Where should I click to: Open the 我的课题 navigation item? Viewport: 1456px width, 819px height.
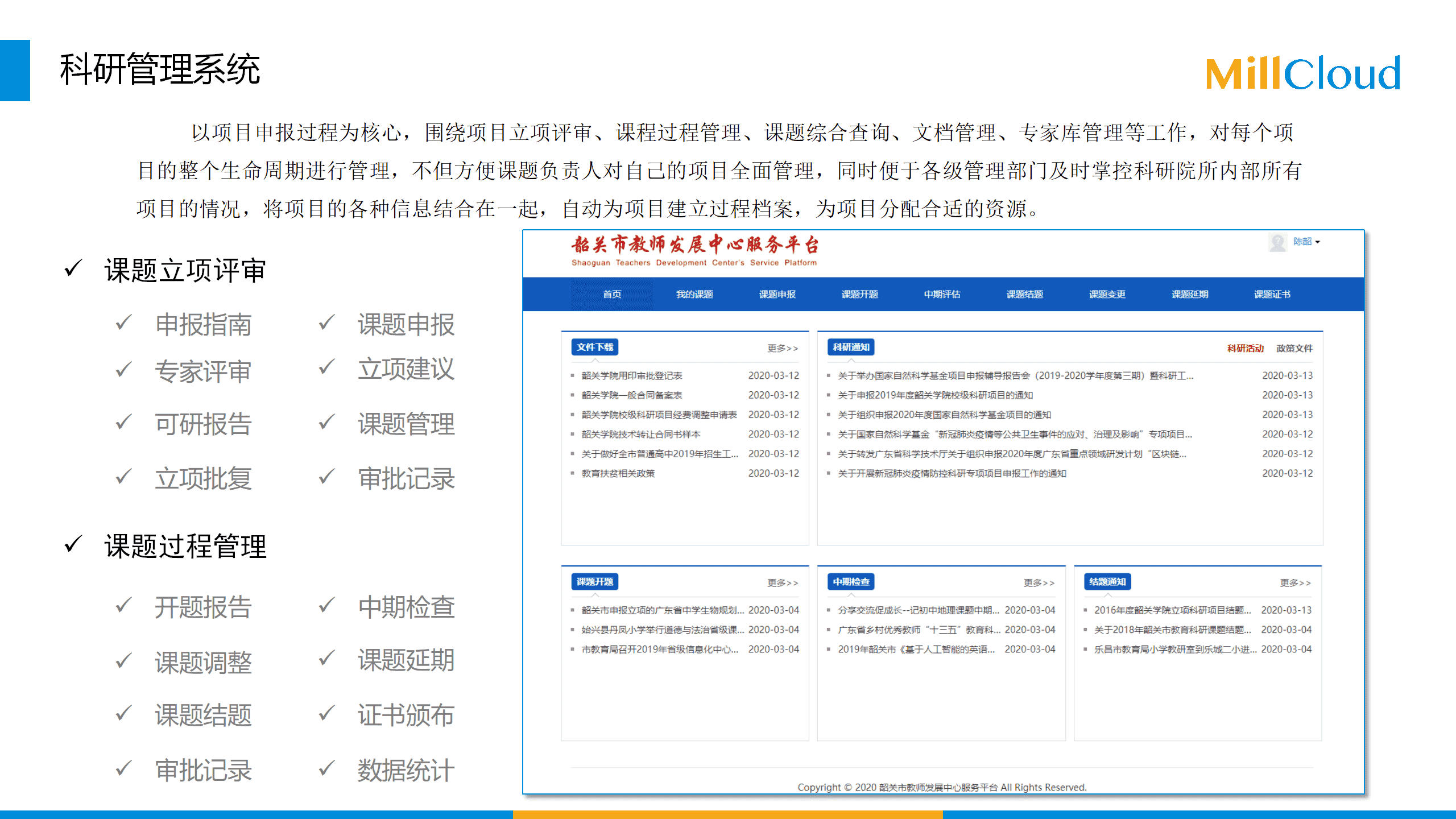[694, 294]
